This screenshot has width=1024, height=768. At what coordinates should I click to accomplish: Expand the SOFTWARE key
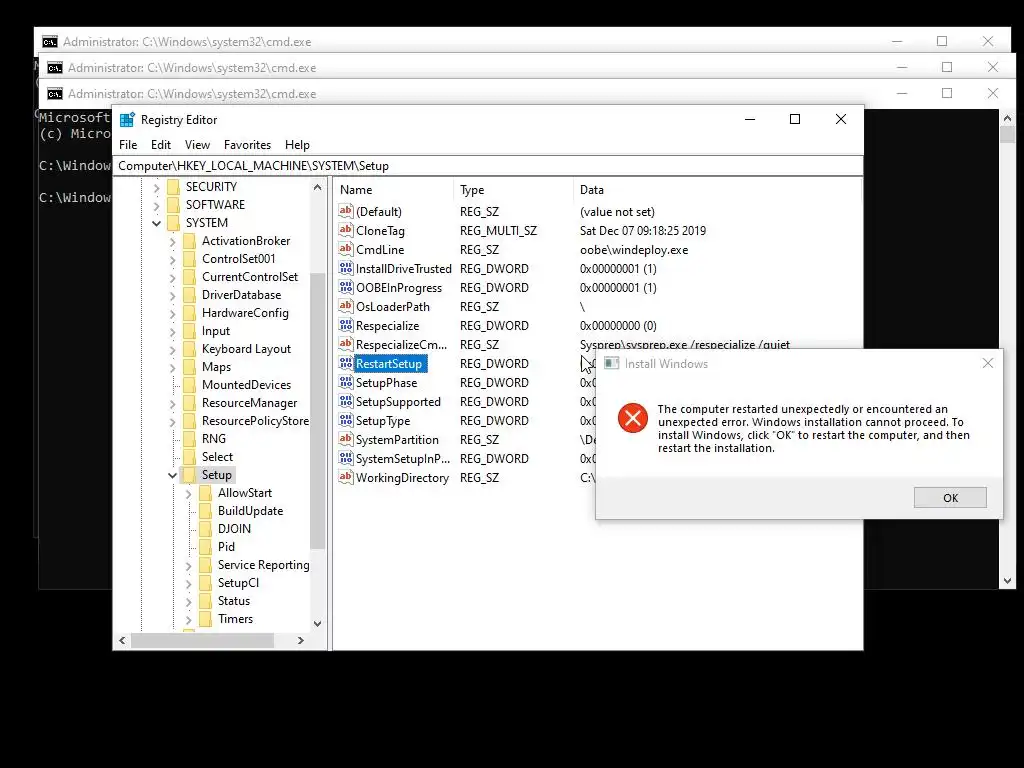click(x=157, y=205)
